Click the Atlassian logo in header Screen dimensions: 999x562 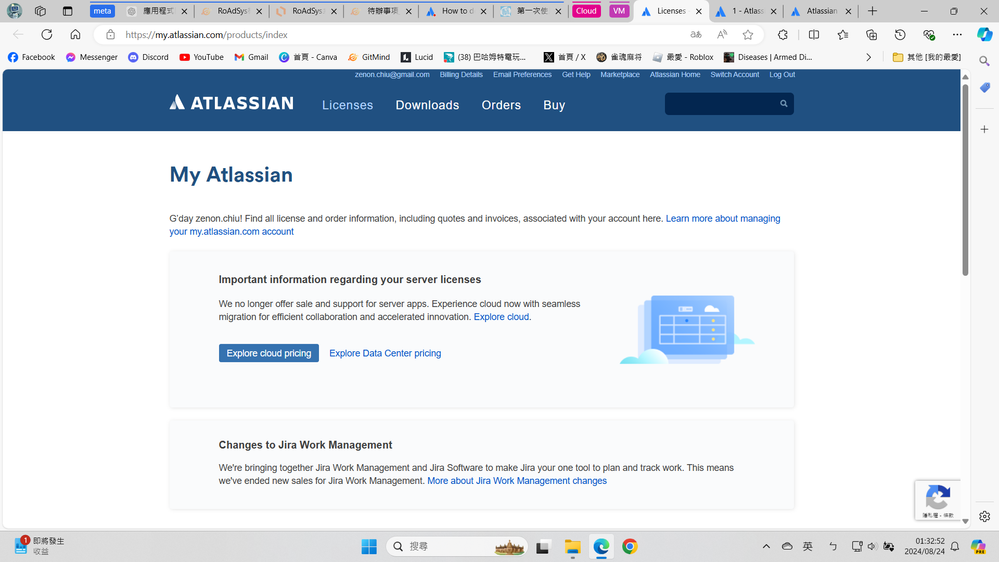(231, 103)
